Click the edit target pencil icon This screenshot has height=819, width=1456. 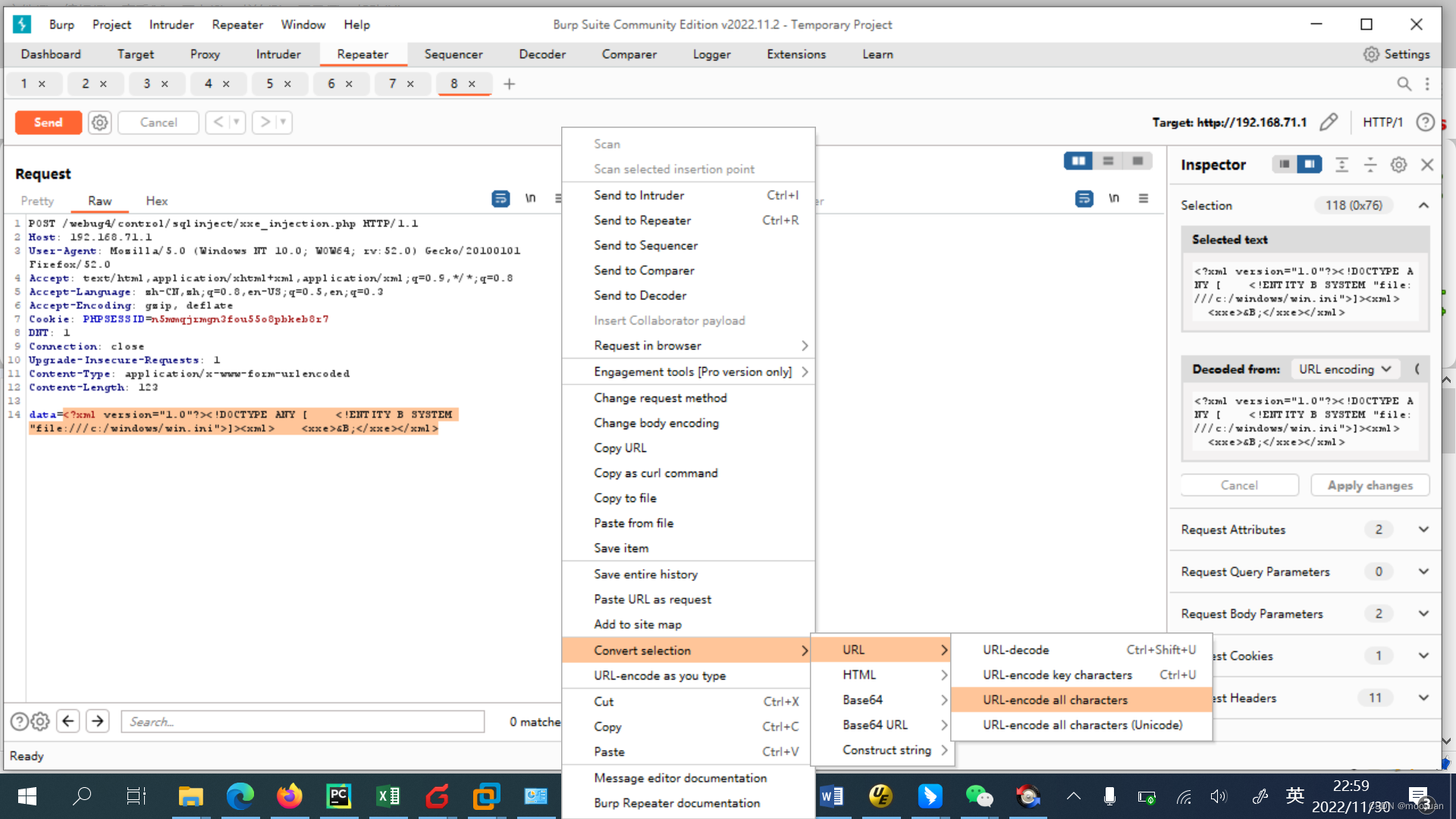coord(1329,122)
